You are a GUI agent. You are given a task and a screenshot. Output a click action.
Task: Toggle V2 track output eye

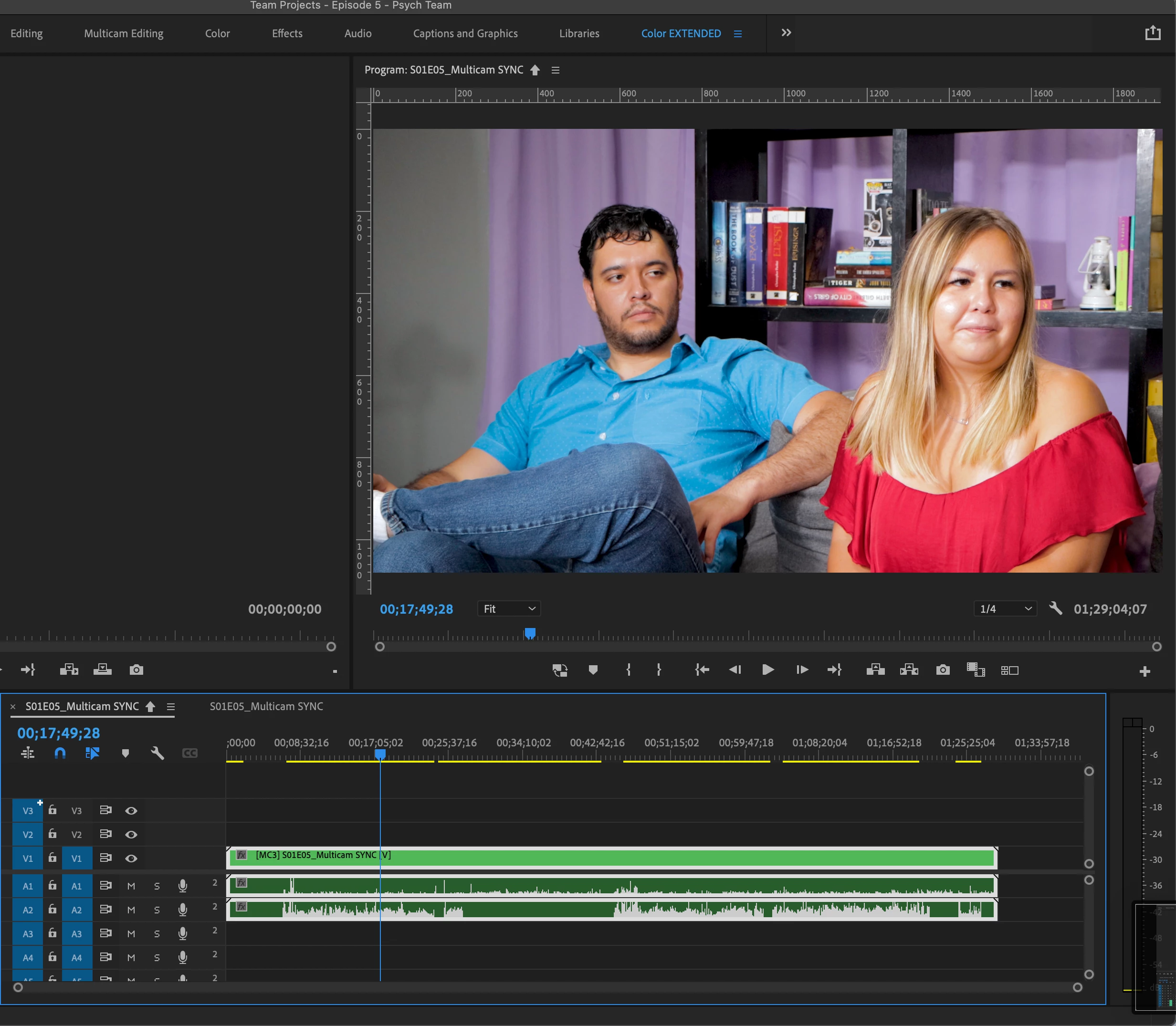(x=131, y=835)
